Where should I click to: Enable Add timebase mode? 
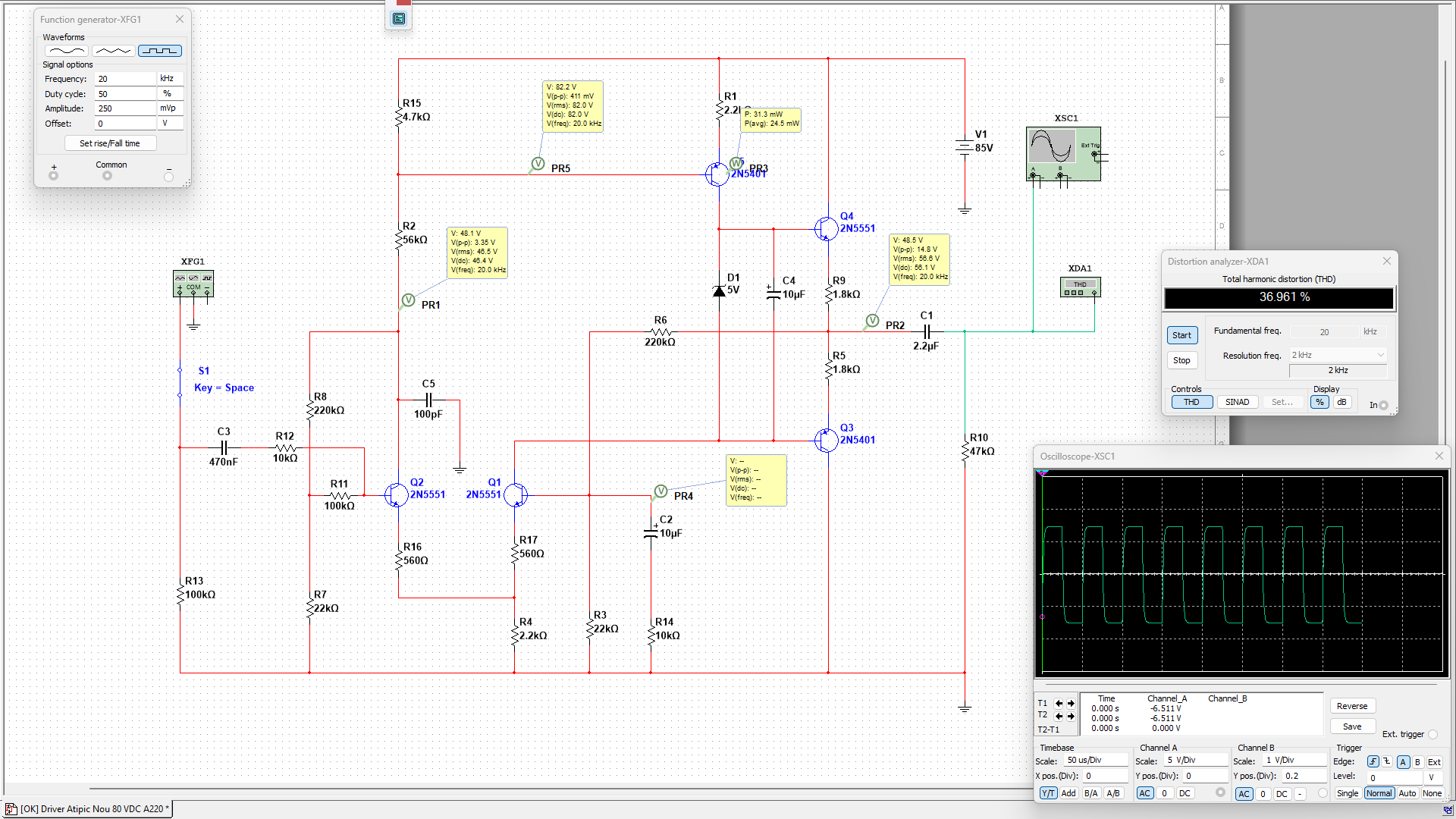1068,793
